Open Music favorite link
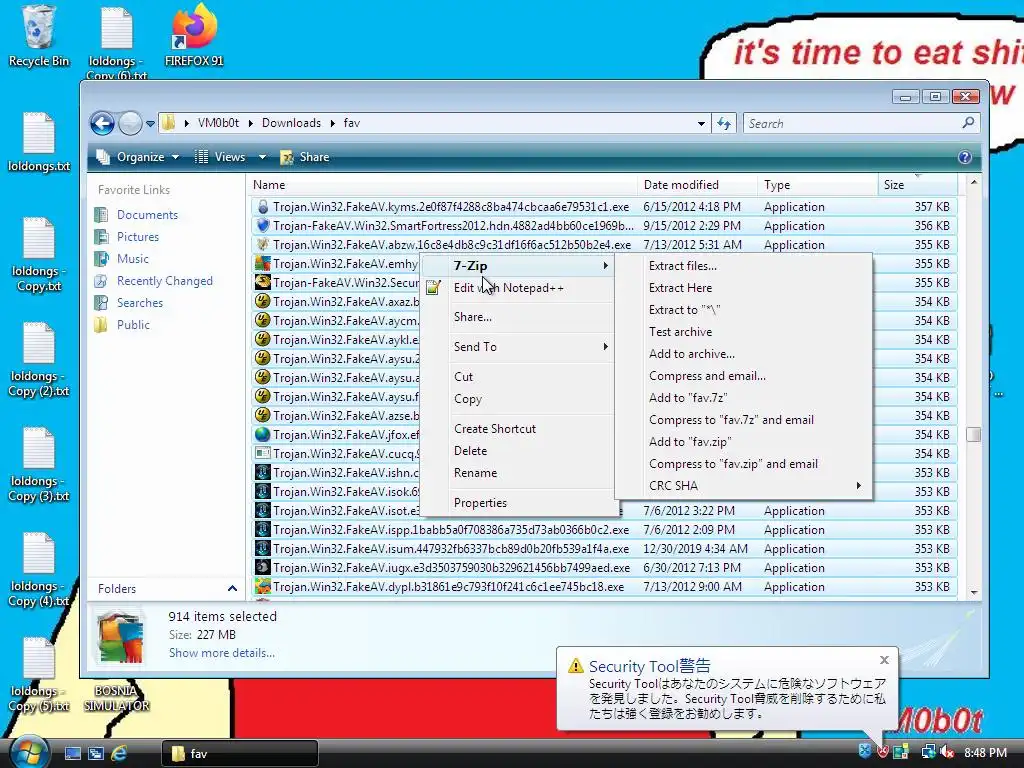 point(133,259)
